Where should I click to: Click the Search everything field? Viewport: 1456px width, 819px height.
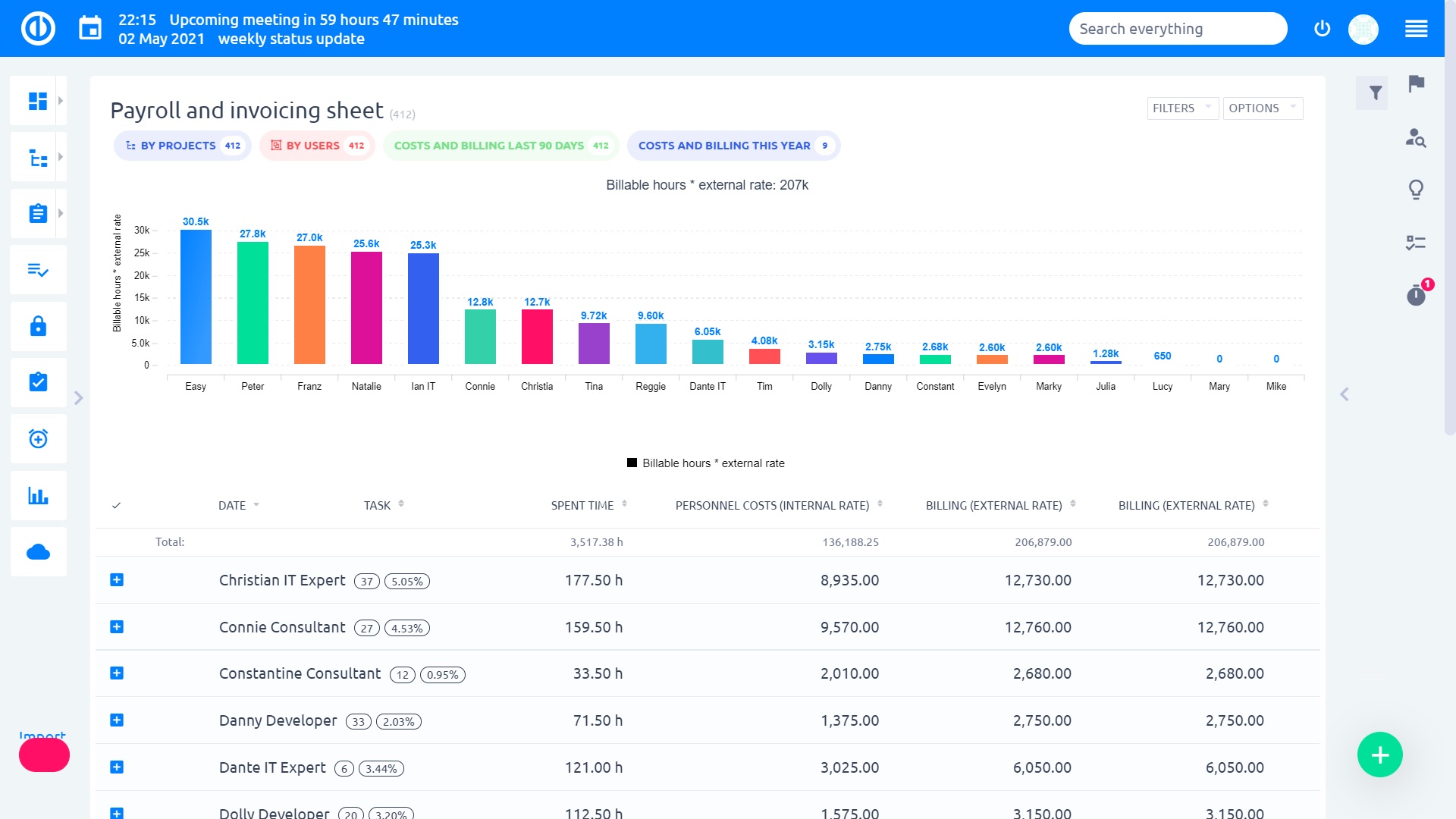[x=1177, y=28]
